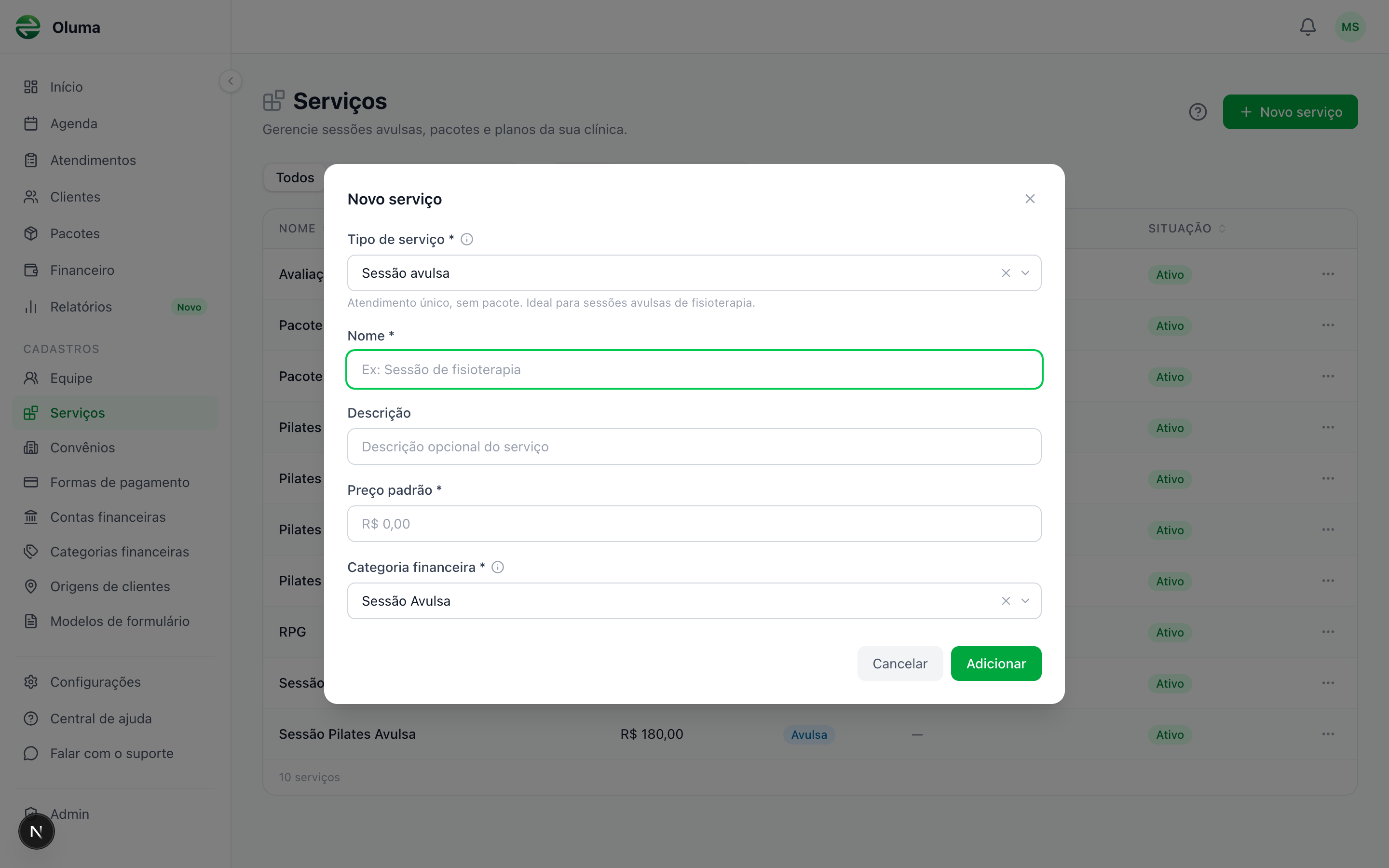Select the Todos filter tab
This screenshot has width=1389, height=868.
[x=295, y=177]
